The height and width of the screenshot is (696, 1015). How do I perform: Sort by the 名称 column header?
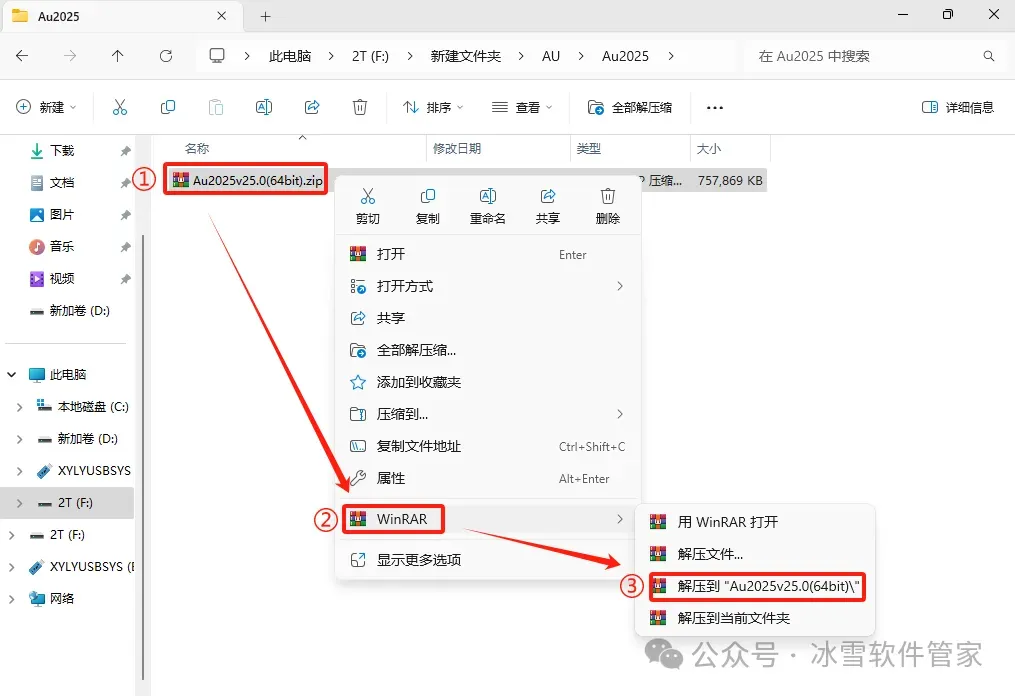pos(197,149)
